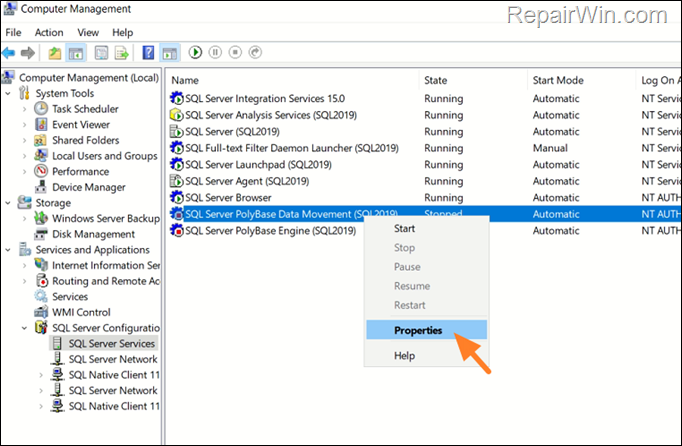Viewport: 682px width, 446px height.
Task: Open the View menu
Action: click(88, 33)
